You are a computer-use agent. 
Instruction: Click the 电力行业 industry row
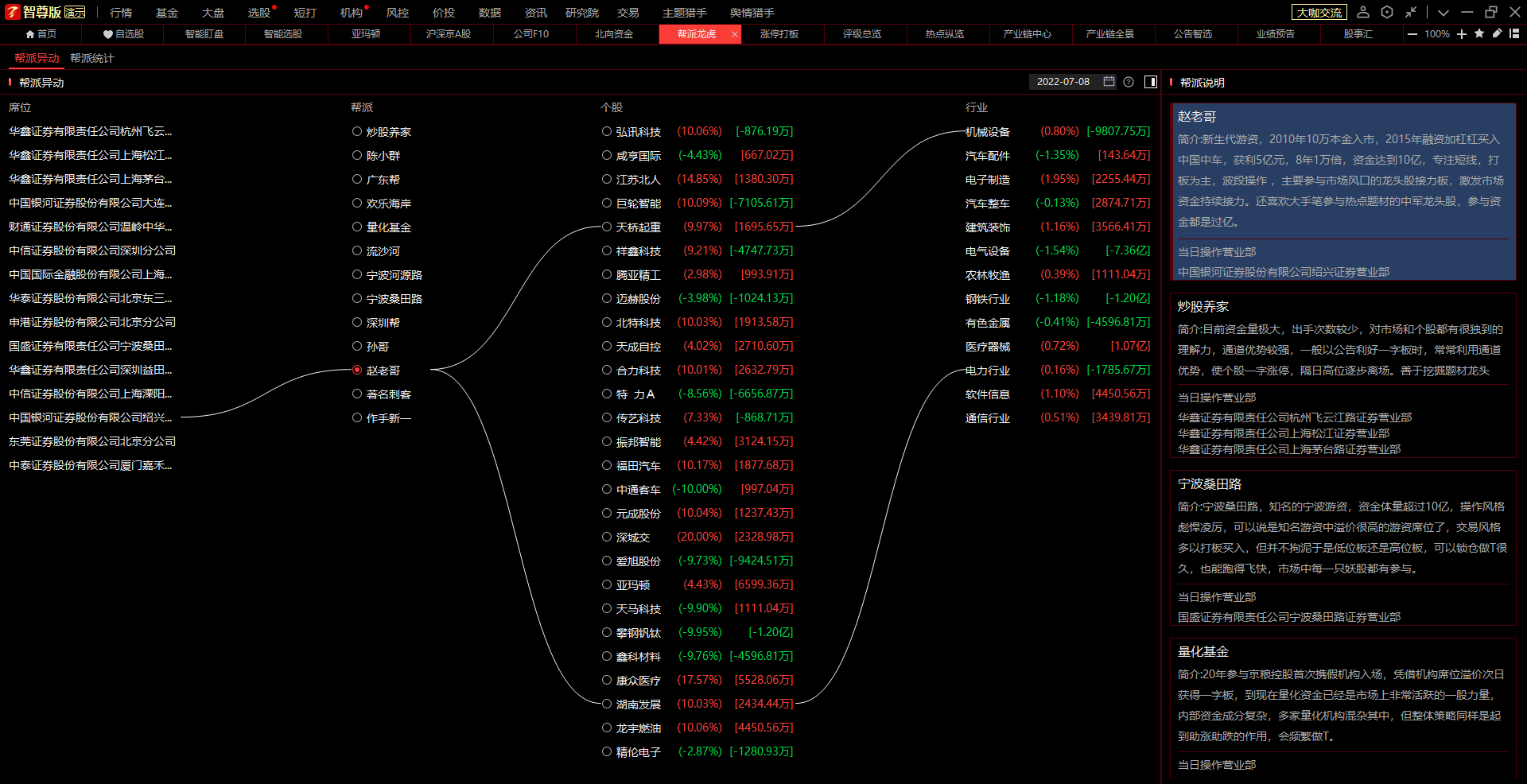click(x=1058, y=370)
